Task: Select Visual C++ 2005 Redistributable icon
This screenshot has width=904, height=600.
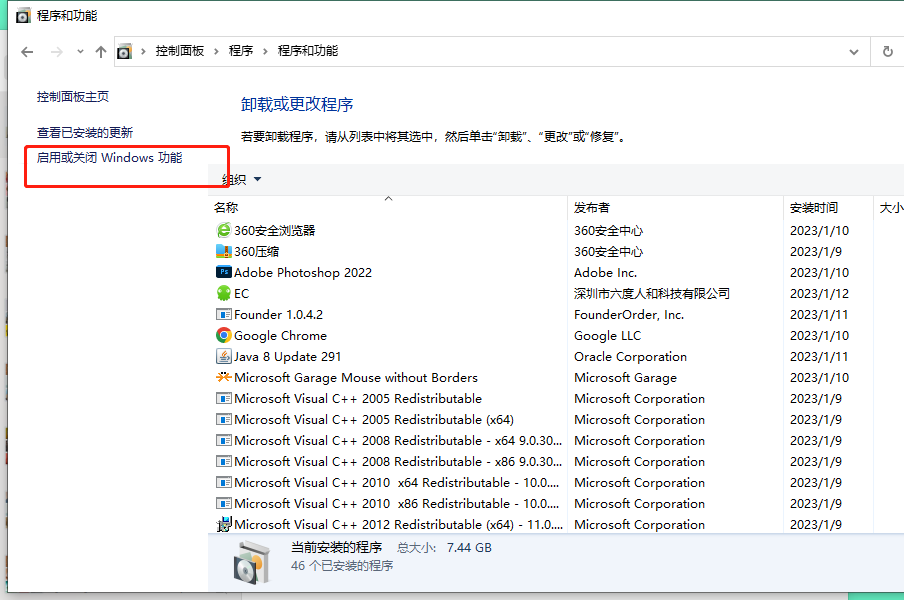Action: pos(224,398)
